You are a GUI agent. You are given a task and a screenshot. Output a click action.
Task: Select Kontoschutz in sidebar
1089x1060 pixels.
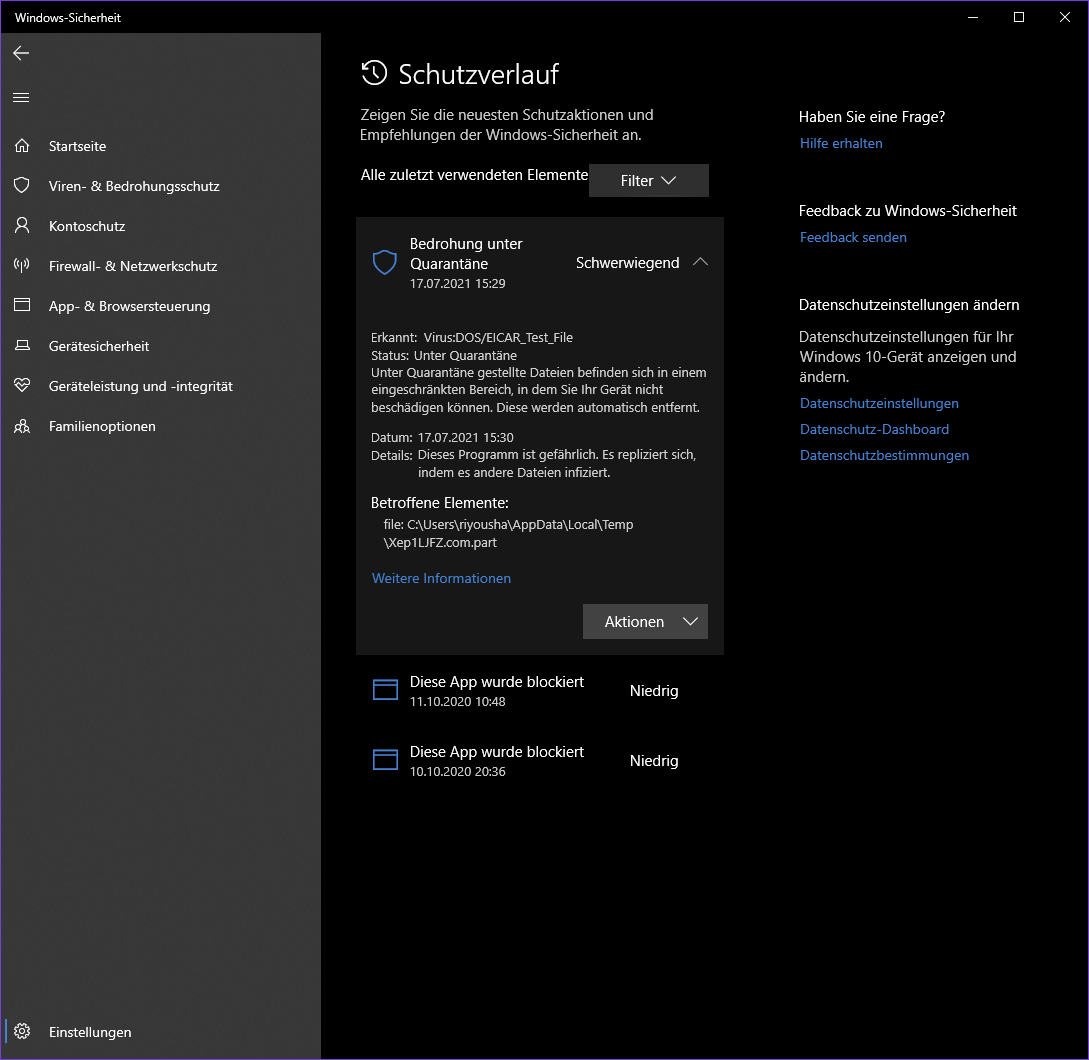click(x=160, y=226)
